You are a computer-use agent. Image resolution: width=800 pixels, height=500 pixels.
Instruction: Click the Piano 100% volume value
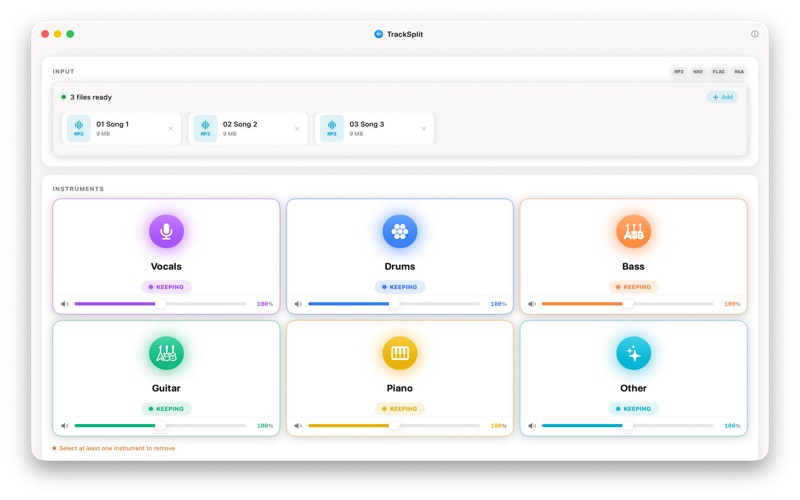tap(498, 426)
